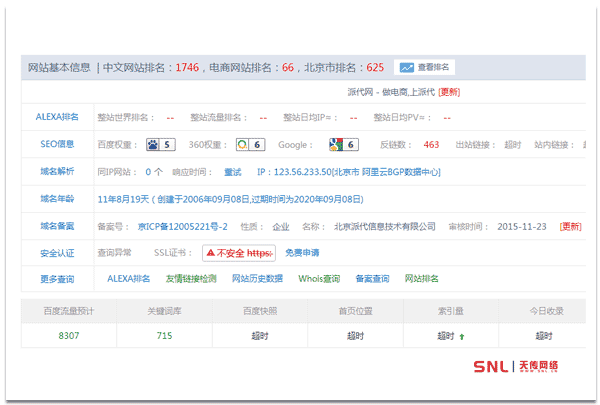This screenshot has height=405, width=600.
Task: Click Beijing ranking 625
Action: point(375,68)
